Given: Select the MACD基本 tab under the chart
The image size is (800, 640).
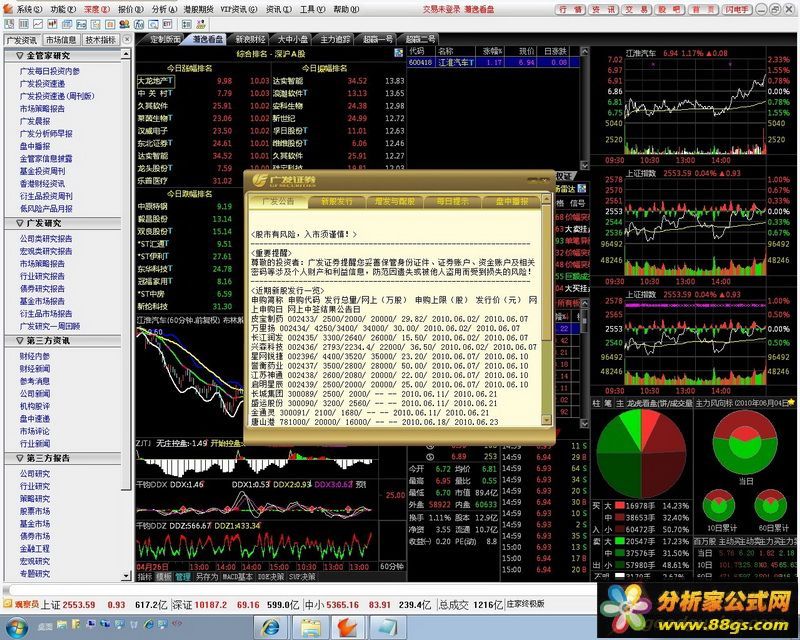Looking at the screenshot, I should pos(237,577).
